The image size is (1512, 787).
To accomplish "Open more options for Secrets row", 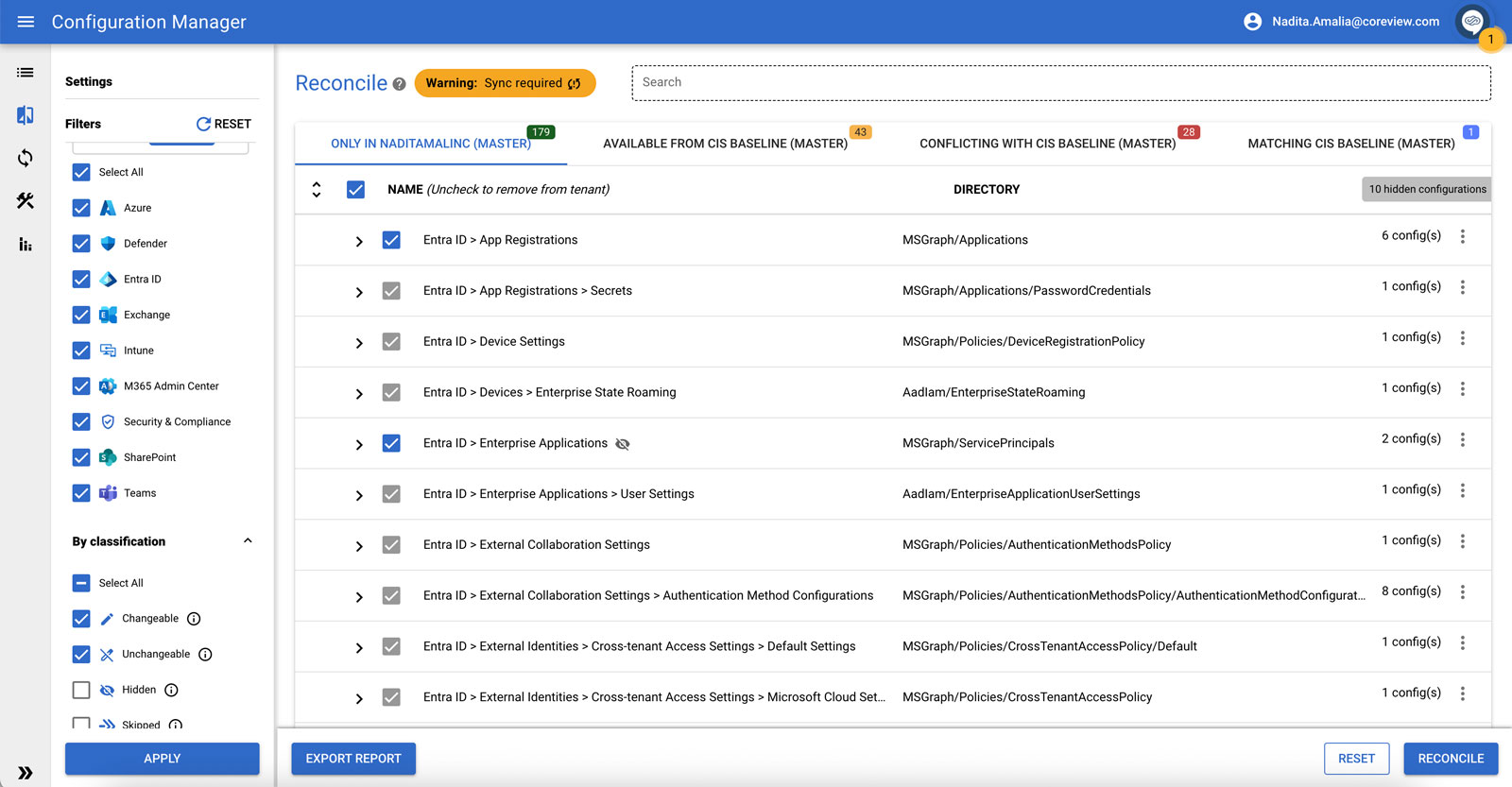I will [1463, 287].
